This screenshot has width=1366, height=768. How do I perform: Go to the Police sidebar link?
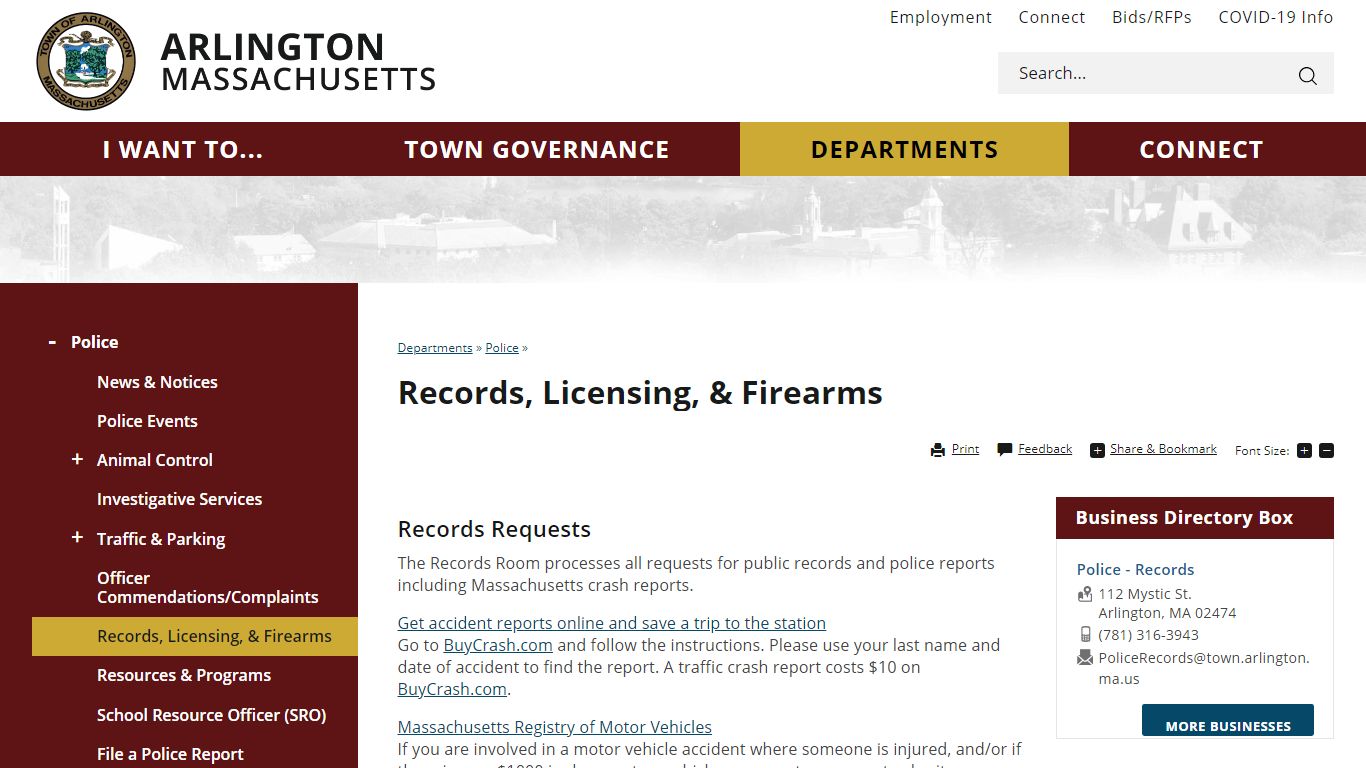[x=95, y=342]
